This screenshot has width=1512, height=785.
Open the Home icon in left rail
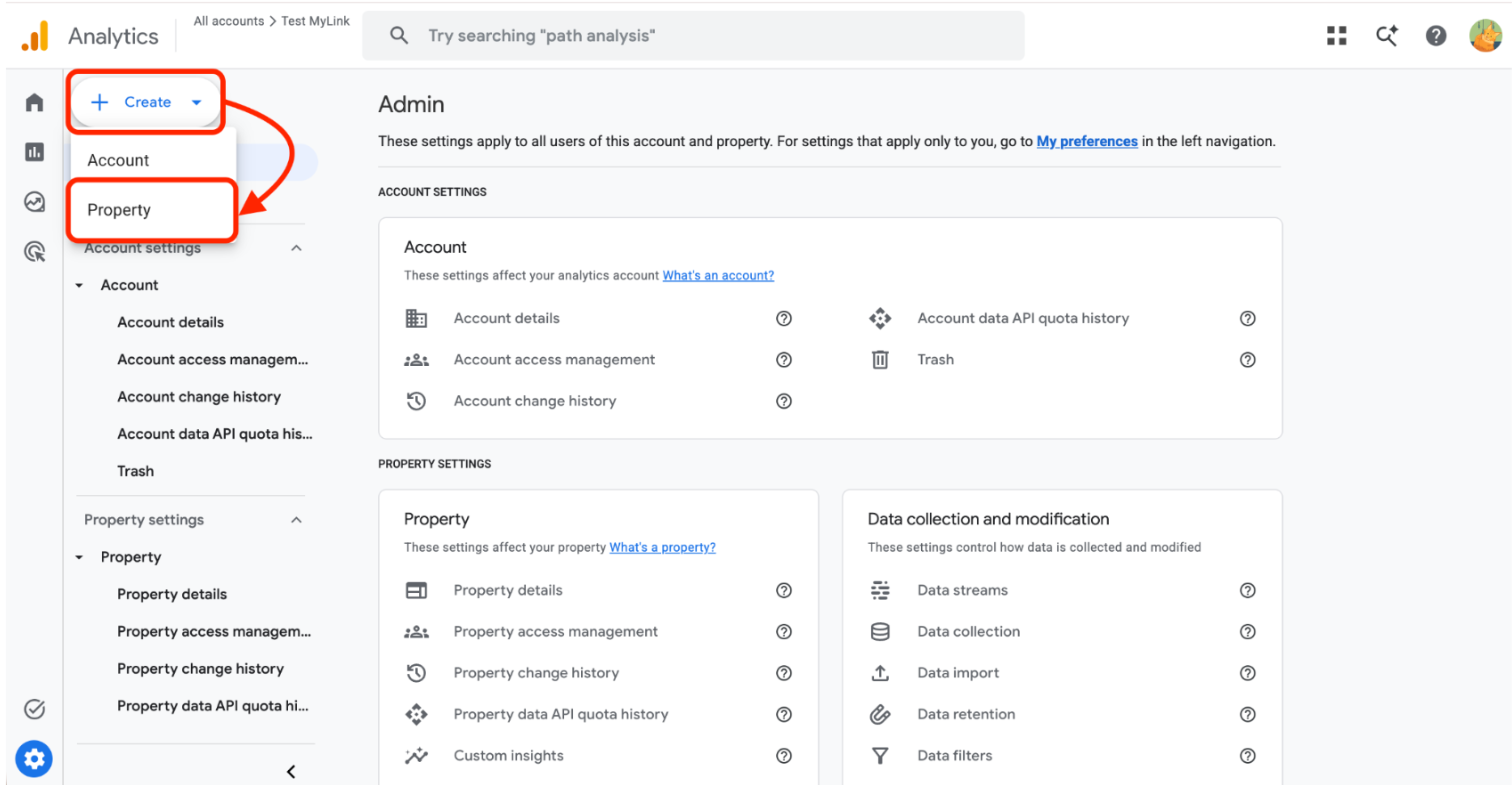(35, 102)
